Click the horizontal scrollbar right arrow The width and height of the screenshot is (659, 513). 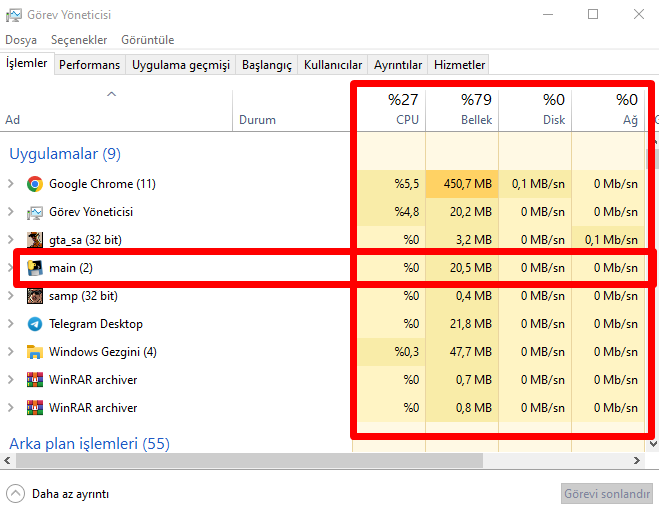coord(637,460)
